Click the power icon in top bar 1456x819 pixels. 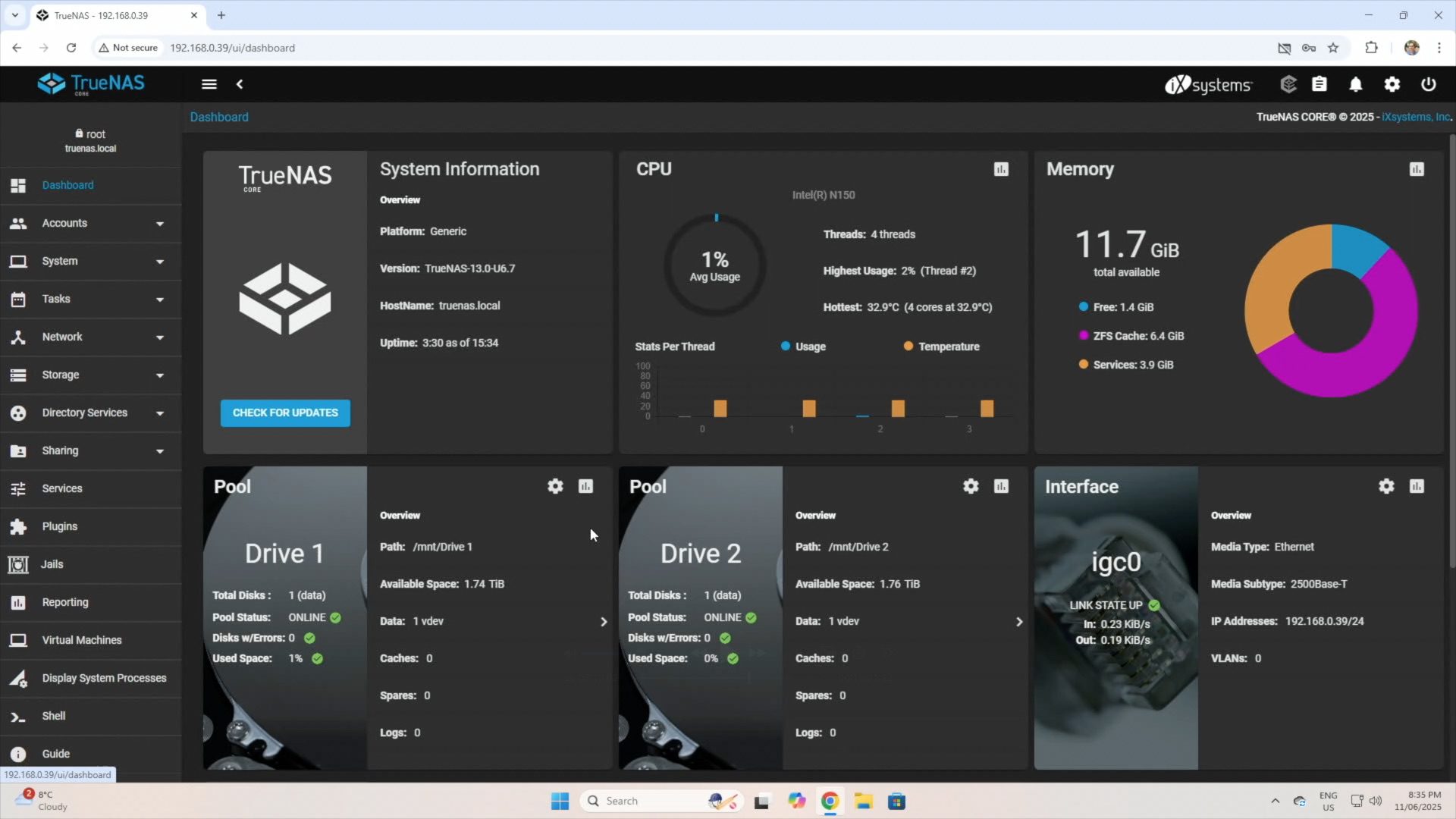(1428, 84)
